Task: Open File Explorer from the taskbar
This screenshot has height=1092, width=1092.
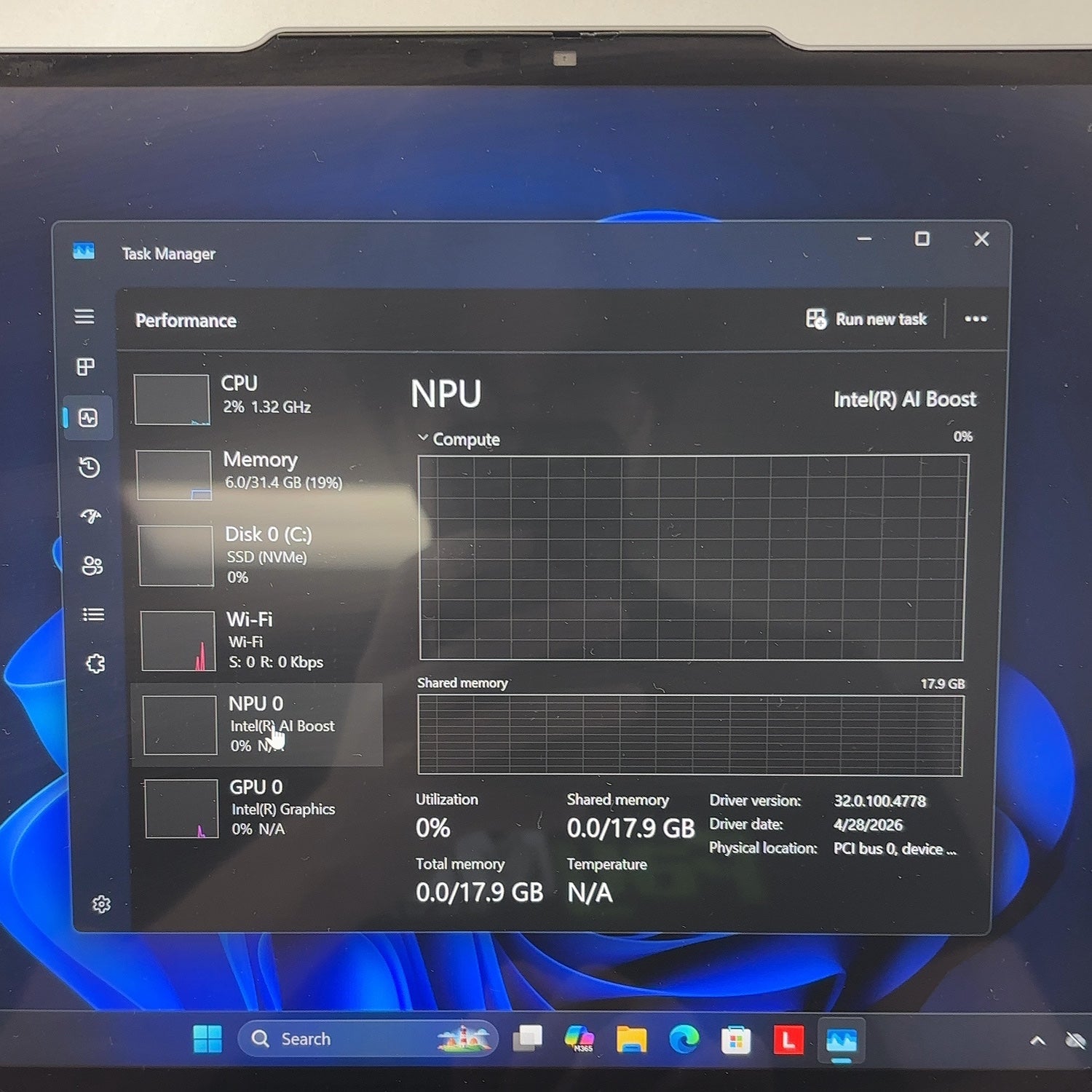Action: pyautogui.click(x=631, y=1040)
